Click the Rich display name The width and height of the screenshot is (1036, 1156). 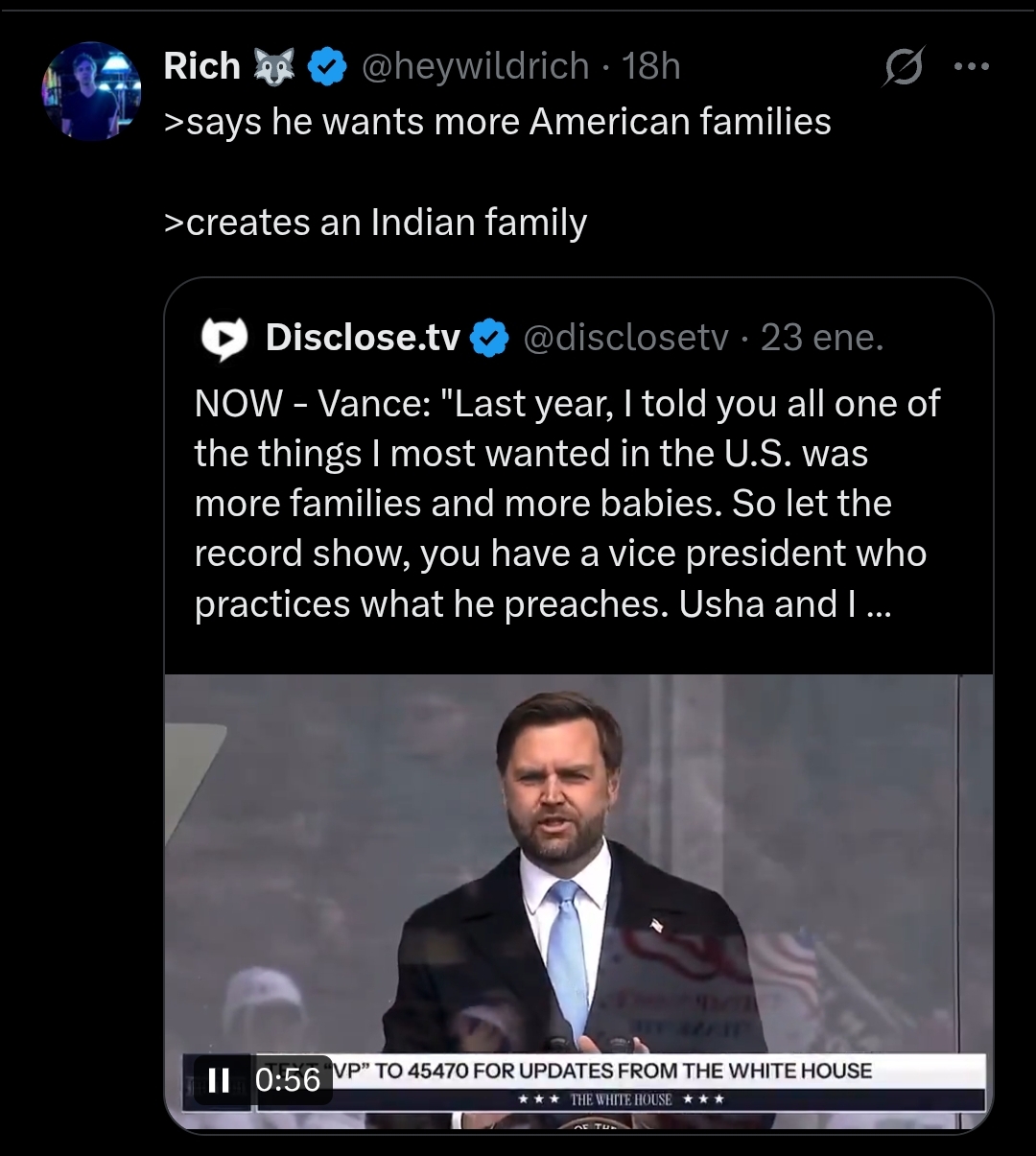click(x=201, y=66)
